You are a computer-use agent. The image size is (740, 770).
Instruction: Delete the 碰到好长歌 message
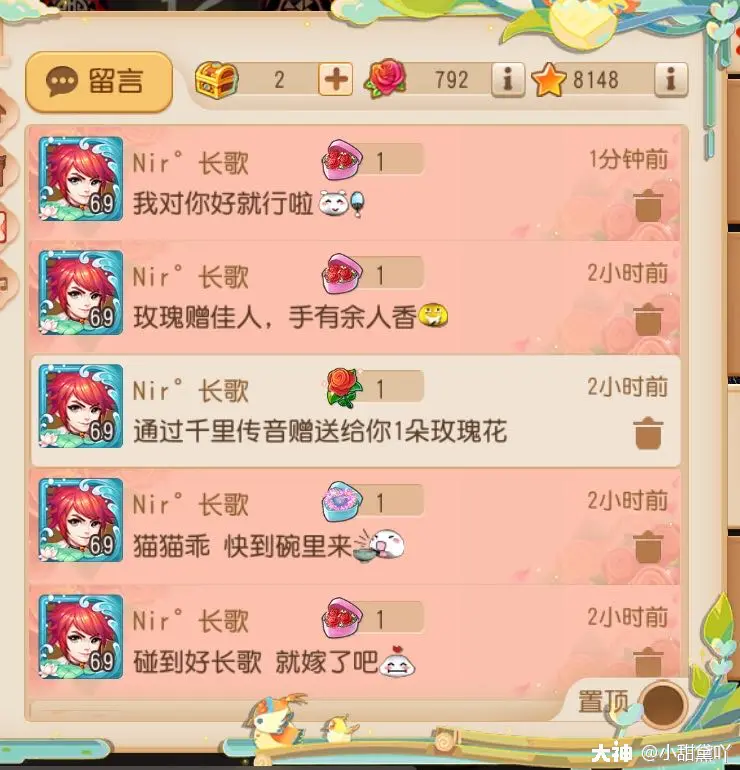point(648,662)
